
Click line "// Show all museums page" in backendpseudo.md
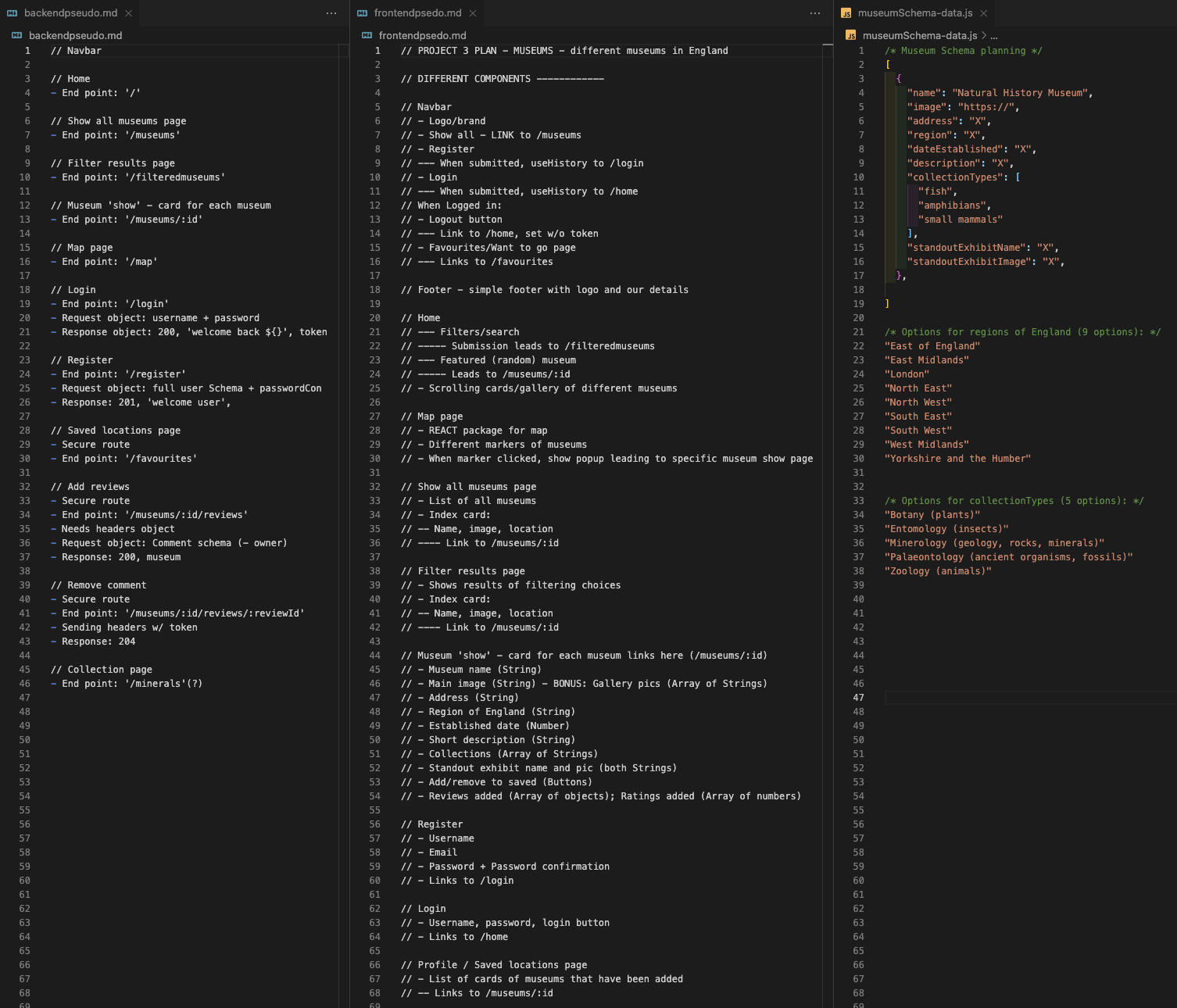119,121
